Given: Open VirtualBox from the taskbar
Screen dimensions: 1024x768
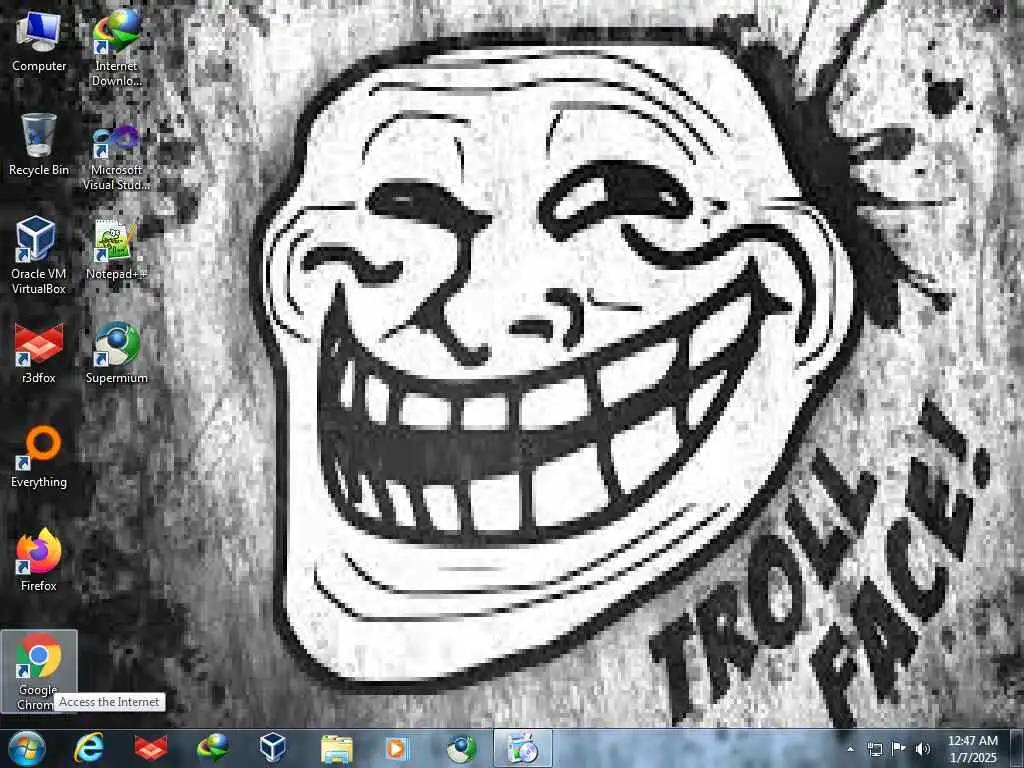Looking at the screenshot, I should click(x=273, y=748).
